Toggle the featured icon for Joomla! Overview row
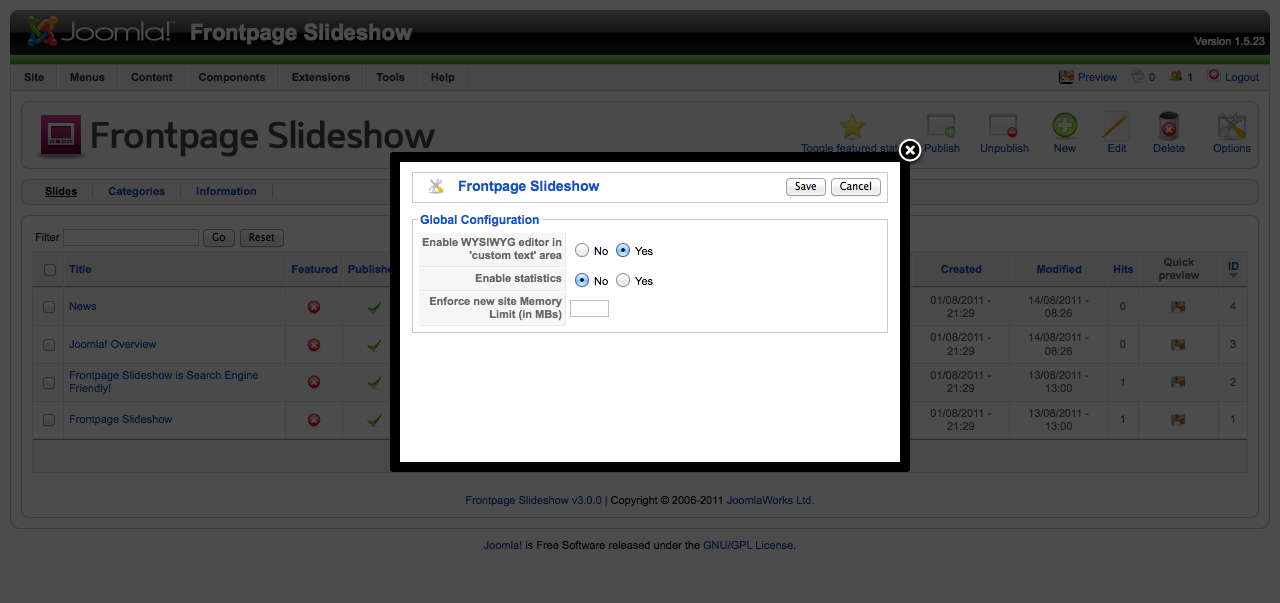Image resolution: width=1280 pixels, height=603 pixels. 314,345
